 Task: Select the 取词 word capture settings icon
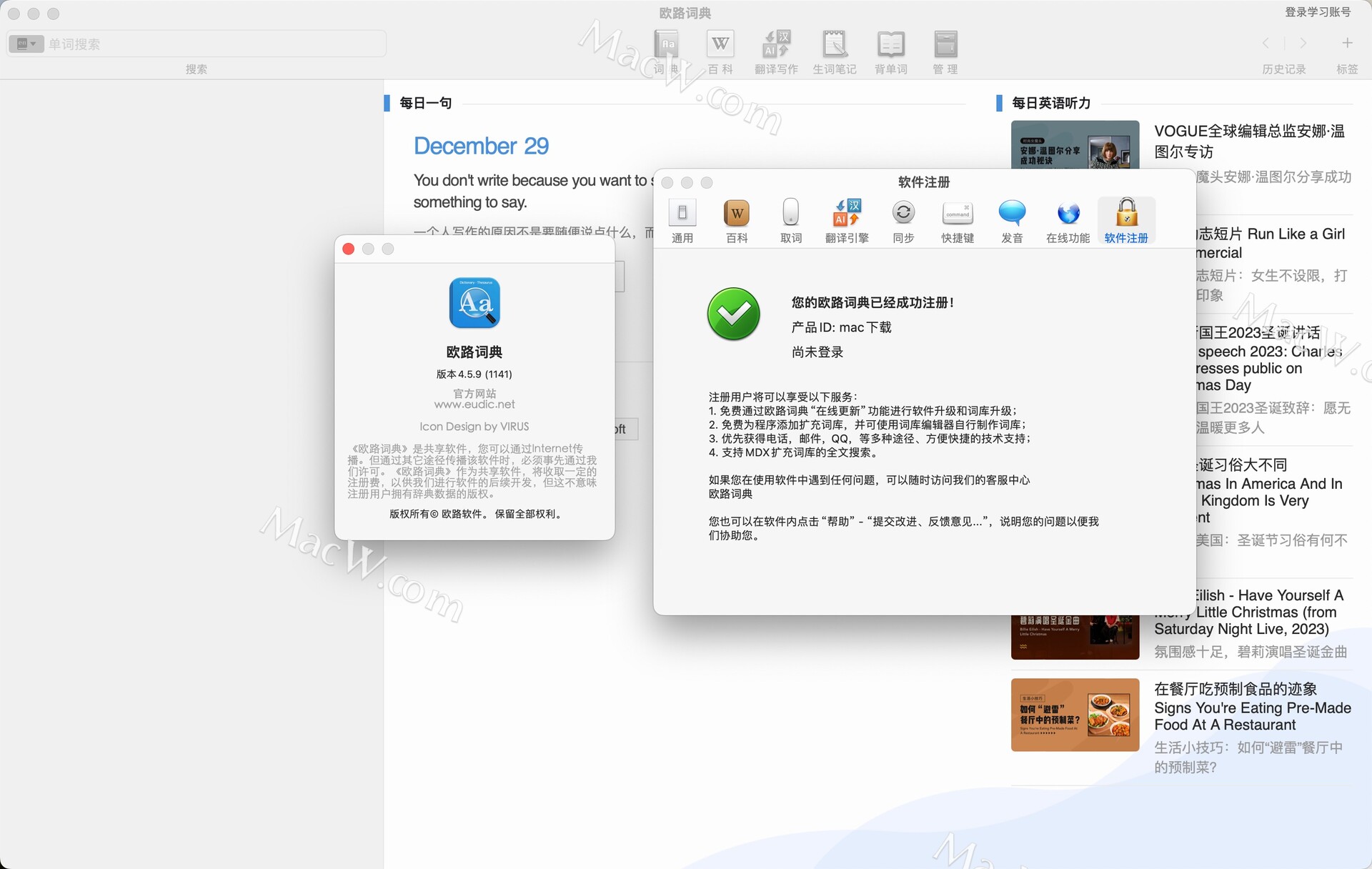coord(791,218)
